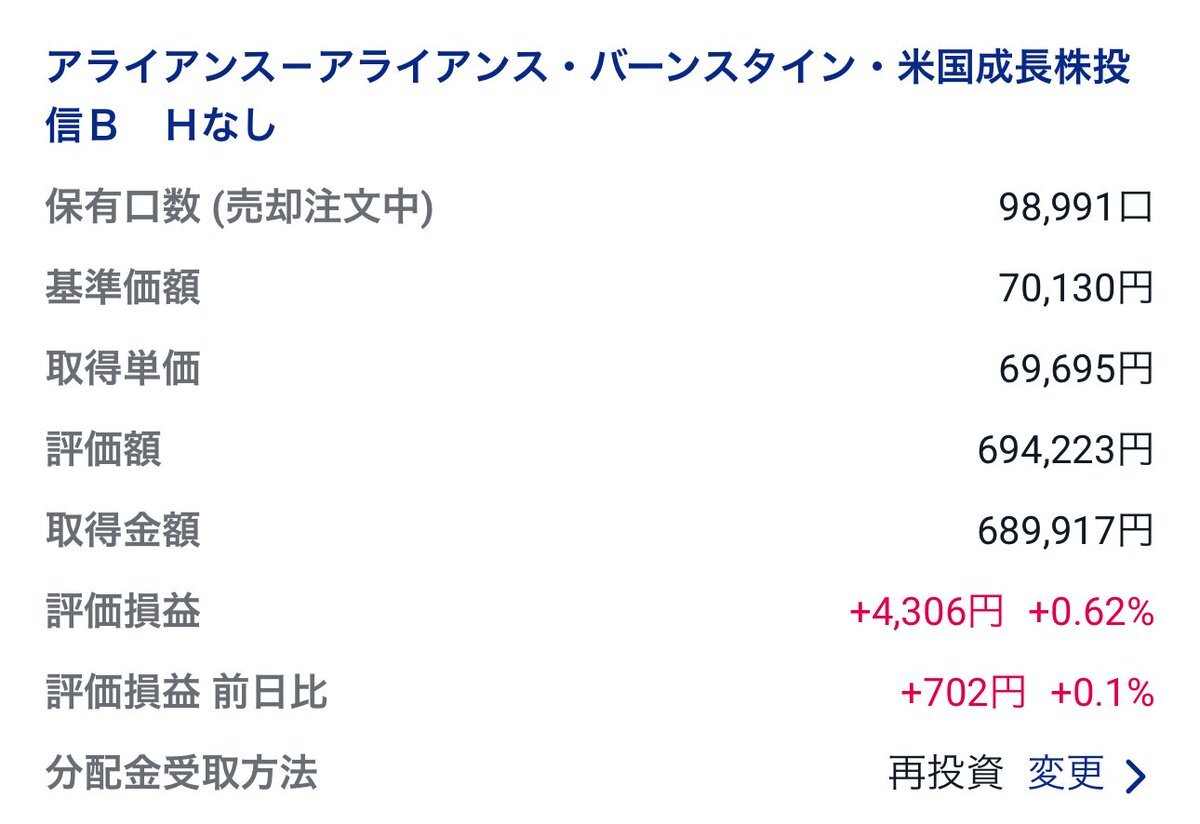Select the 評価額 label

pyautogui.click(x=103, y=450)
